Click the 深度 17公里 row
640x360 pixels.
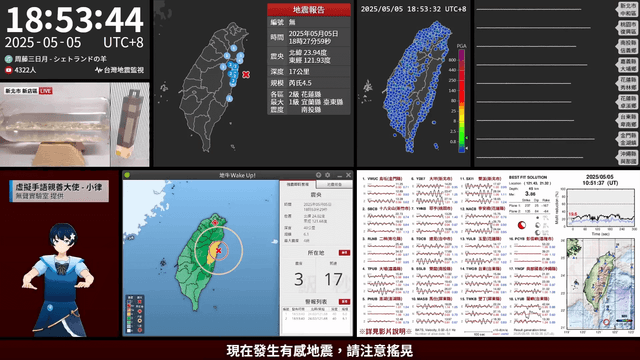(309, 71)
